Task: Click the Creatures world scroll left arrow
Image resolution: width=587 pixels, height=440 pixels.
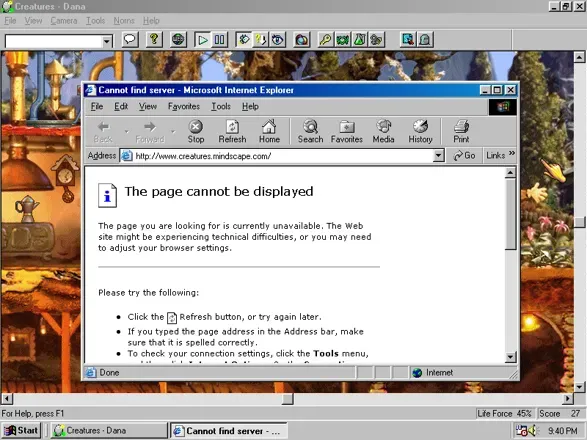Action: click(x=7, y=398)
